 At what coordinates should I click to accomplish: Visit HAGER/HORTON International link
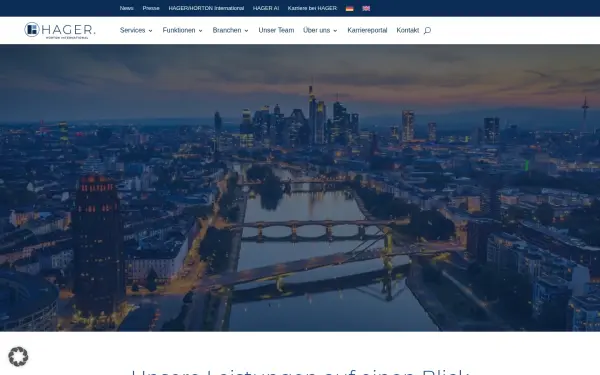(206, 8)
